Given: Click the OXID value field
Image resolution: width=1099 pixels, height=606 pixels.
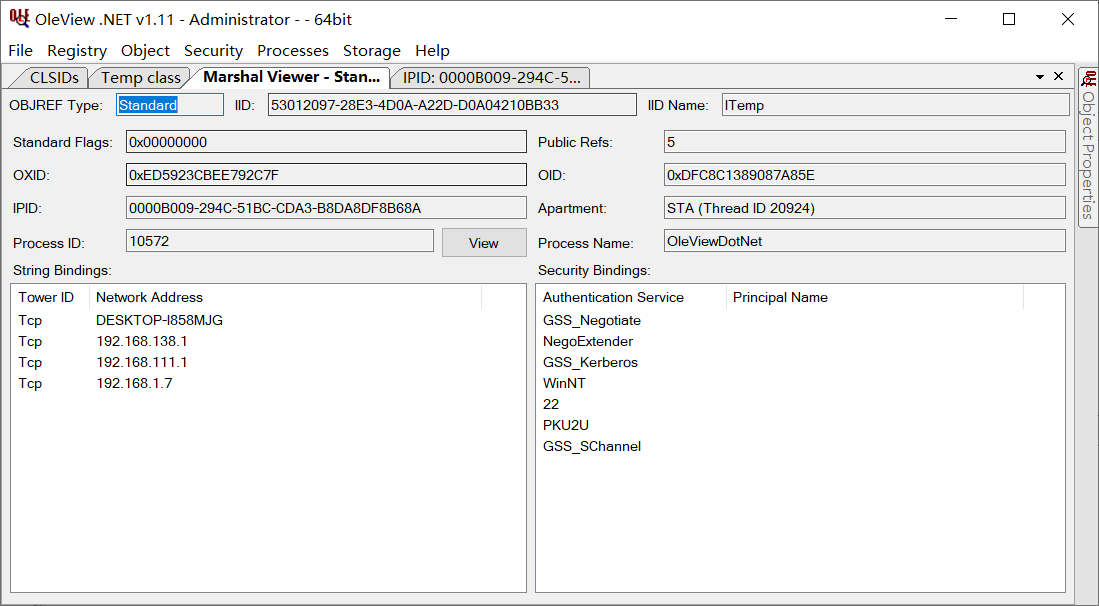Looking at the screenshot, I should tap(326, 174).
